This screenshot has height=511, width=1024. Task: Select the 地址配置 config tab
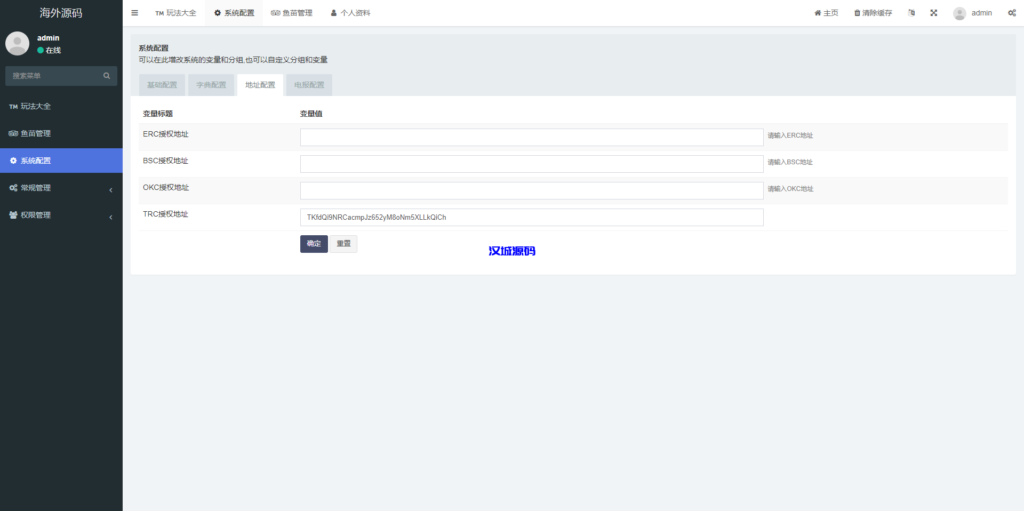(260, 85)
